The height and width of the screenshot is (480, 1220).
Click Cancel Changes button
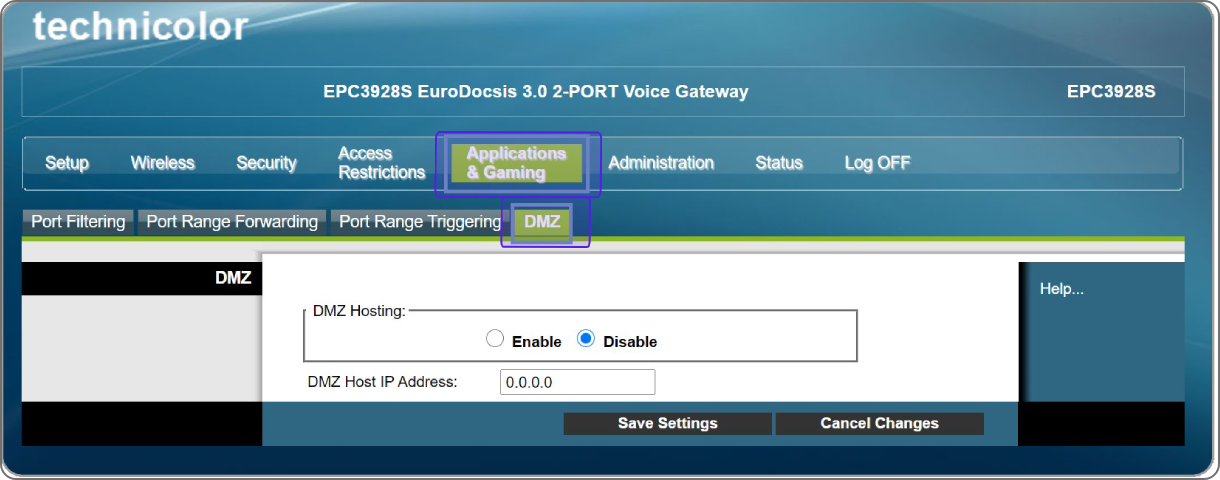point(880,423)
